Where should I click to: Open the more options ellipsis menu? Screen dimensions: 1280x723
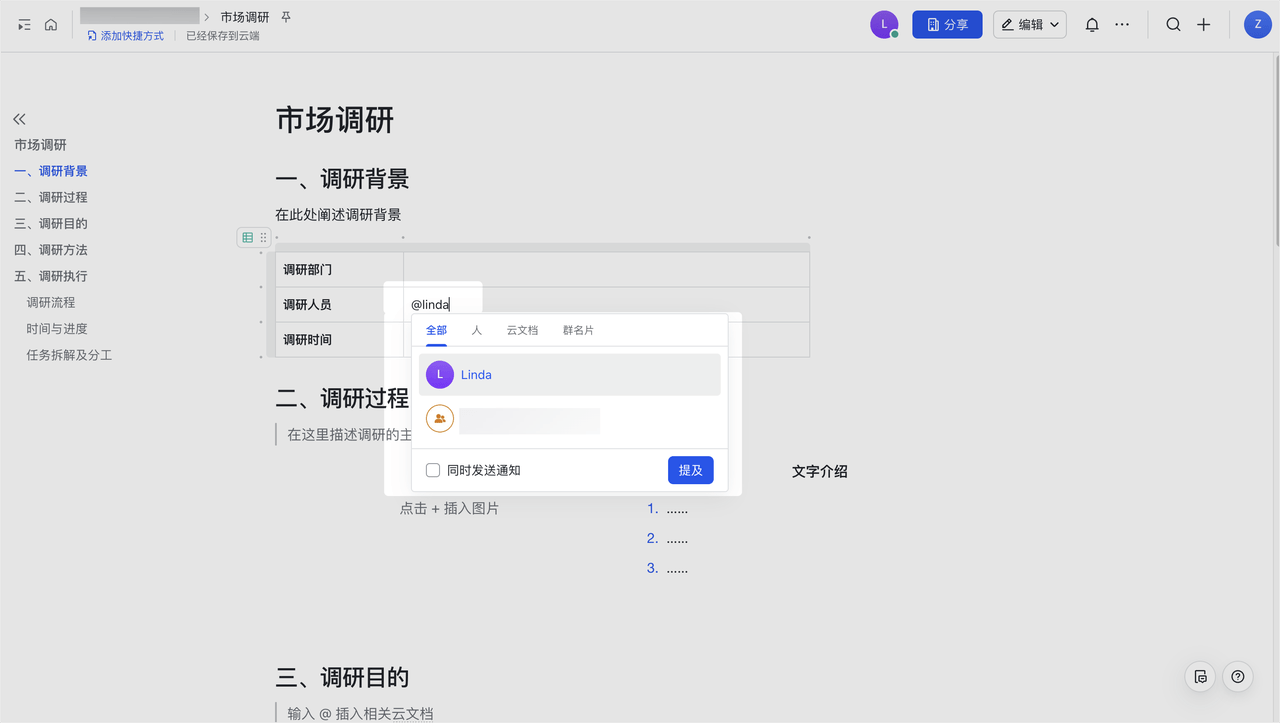click(1122, 25)
